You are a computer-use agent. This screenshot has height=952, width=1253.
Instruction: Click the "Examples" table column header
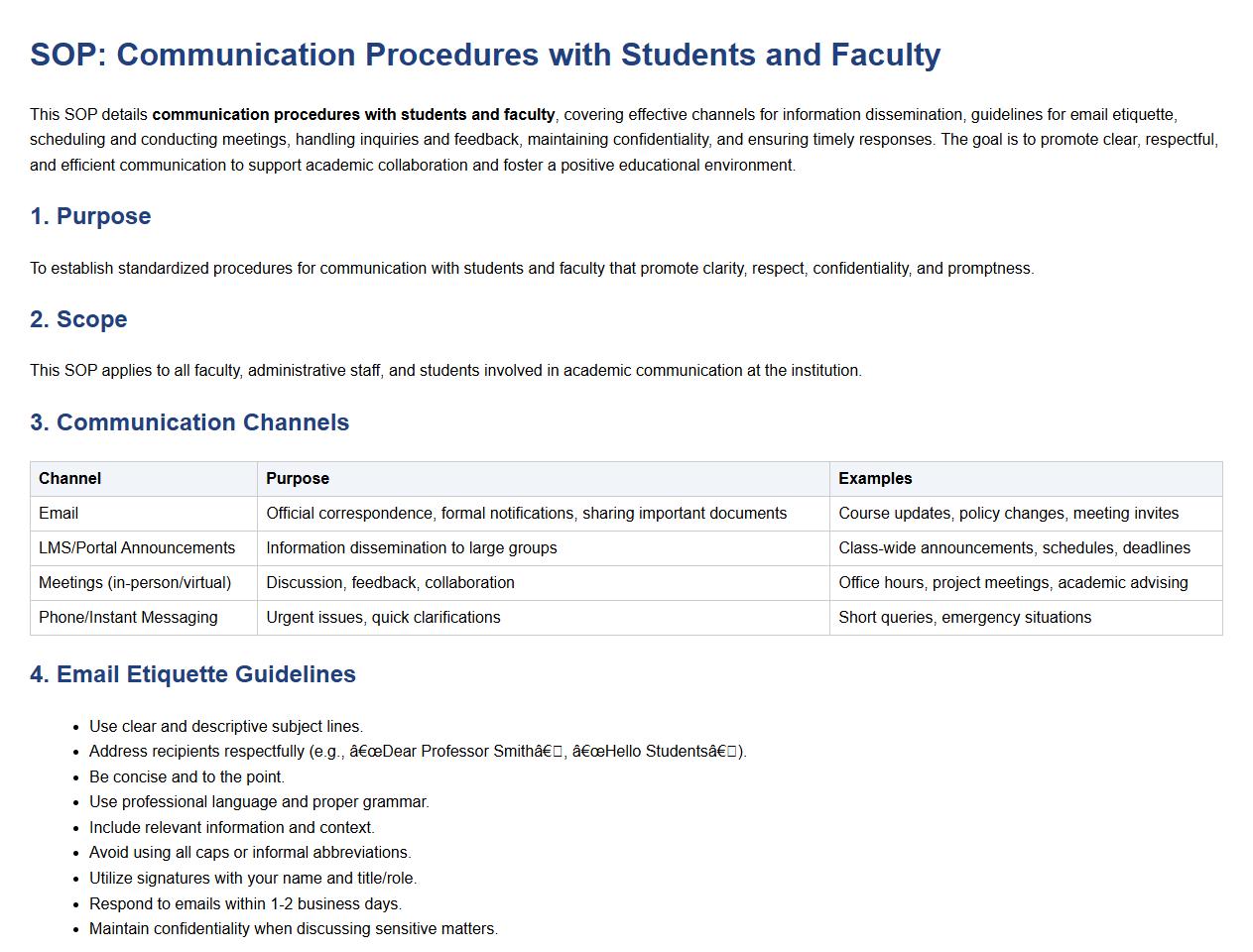coord(874,478)
